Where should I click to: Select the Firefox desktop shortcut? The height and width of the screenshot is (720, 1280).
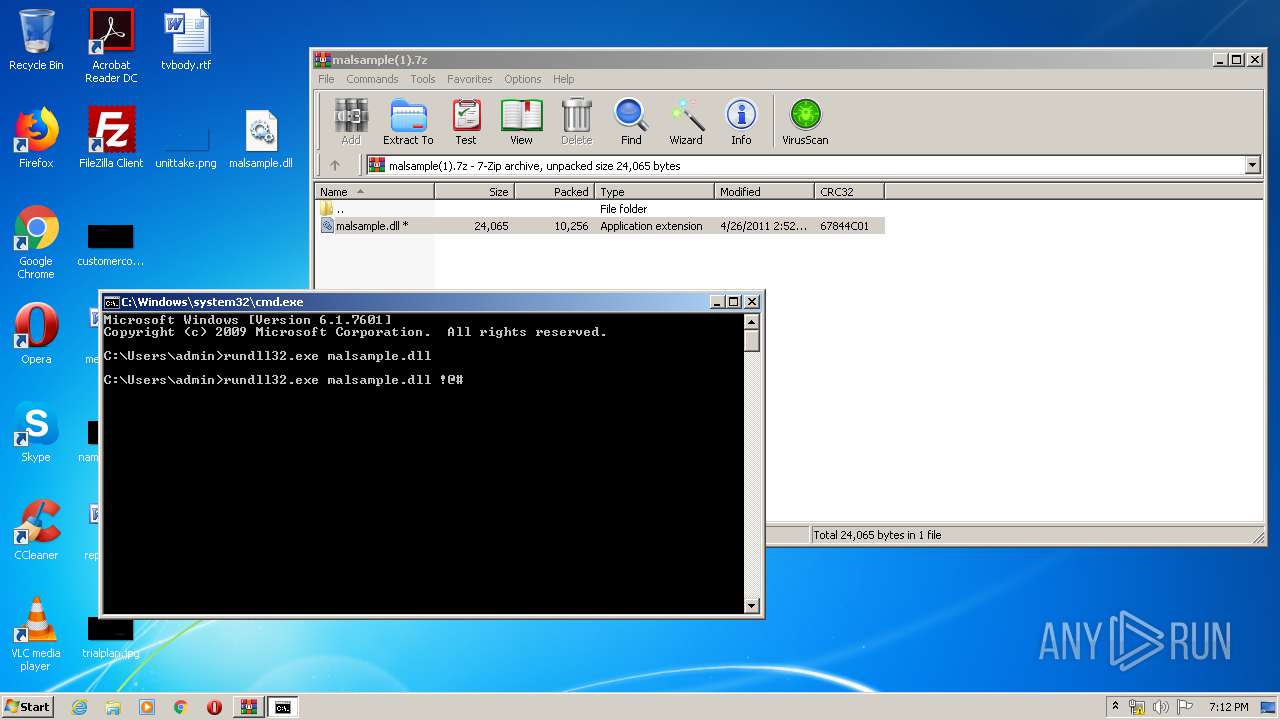[36, 138]
